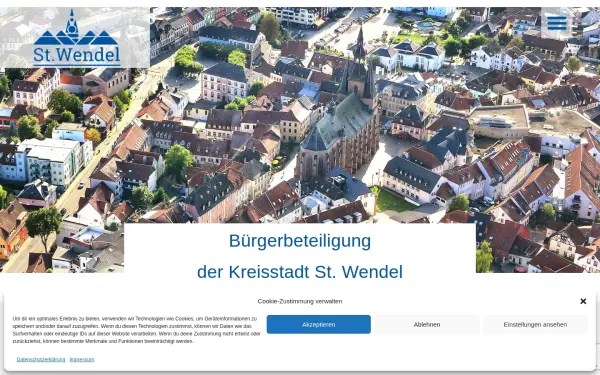This screenshot has width=600, height=375.
Task: Accept cookies with Akzeptieren button
Action: (x=318, y=324)
